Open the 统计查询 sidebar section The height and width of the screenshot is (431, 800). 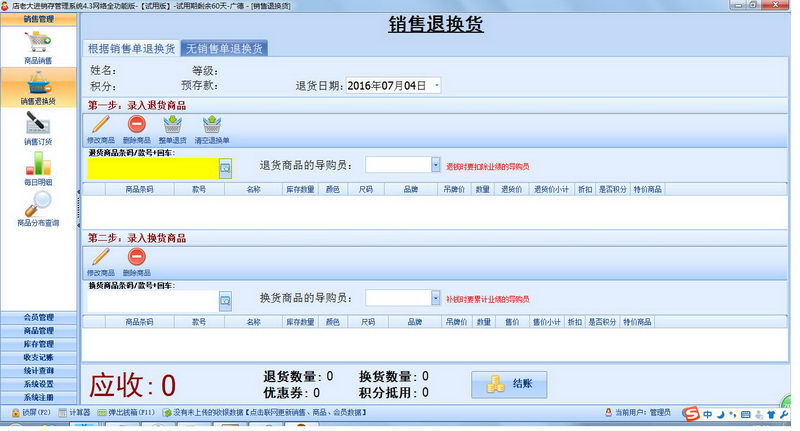(x=38, y=370)
